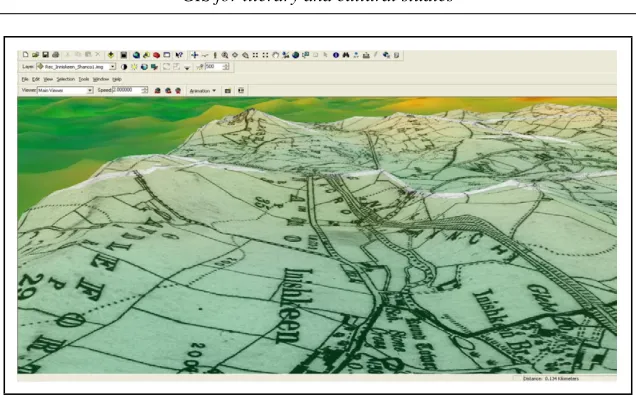Click the What's This help pointer icon
Image resolution: width=638 pixels, height=398 pixels.
pyautogui.click(x=179, y=55)
